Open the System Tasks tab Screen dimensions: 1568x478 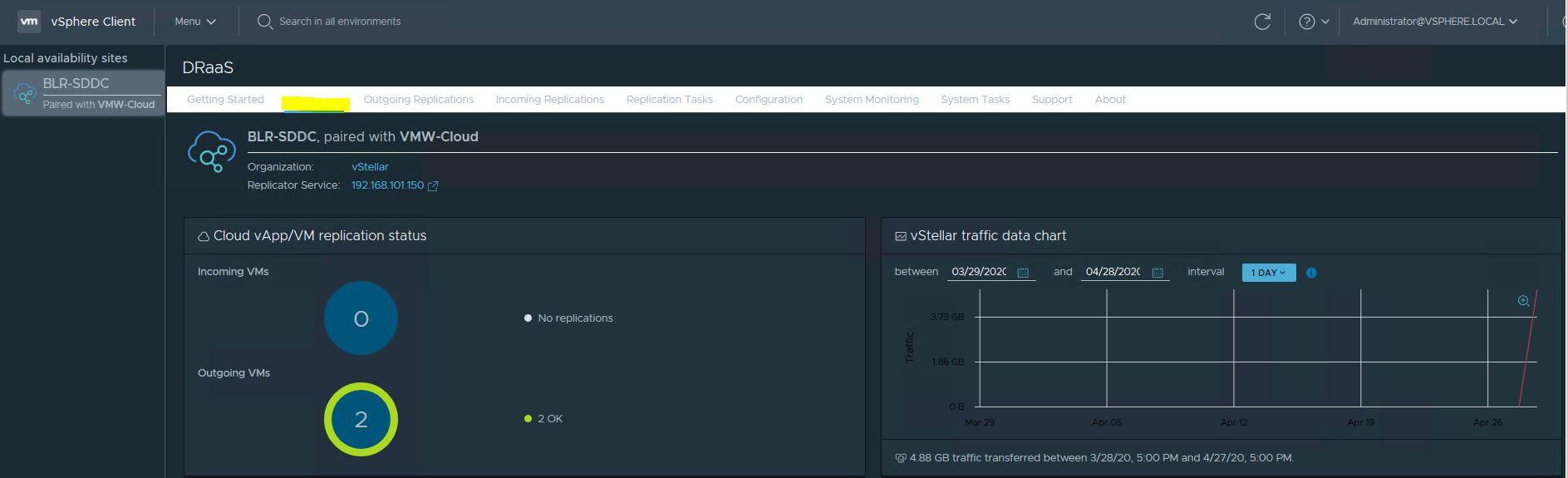[976, 100]
